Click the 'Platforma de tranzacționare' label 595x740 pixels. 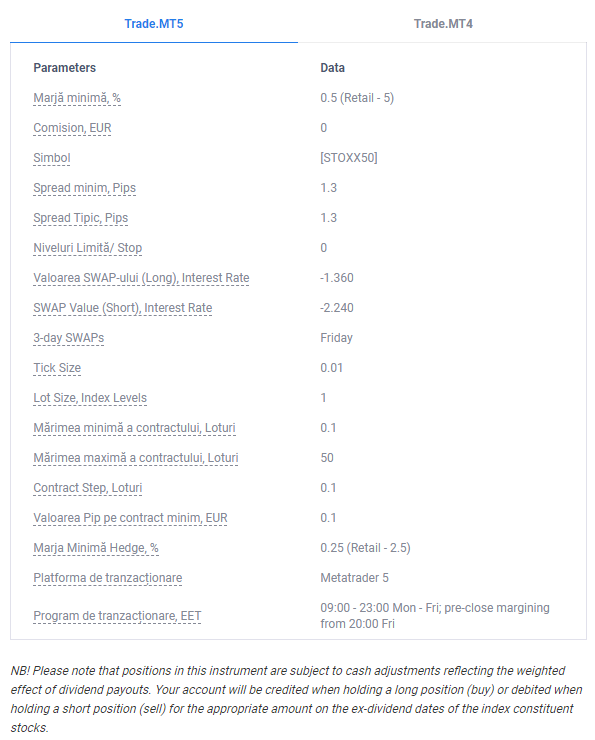click(x=108, y=578)
